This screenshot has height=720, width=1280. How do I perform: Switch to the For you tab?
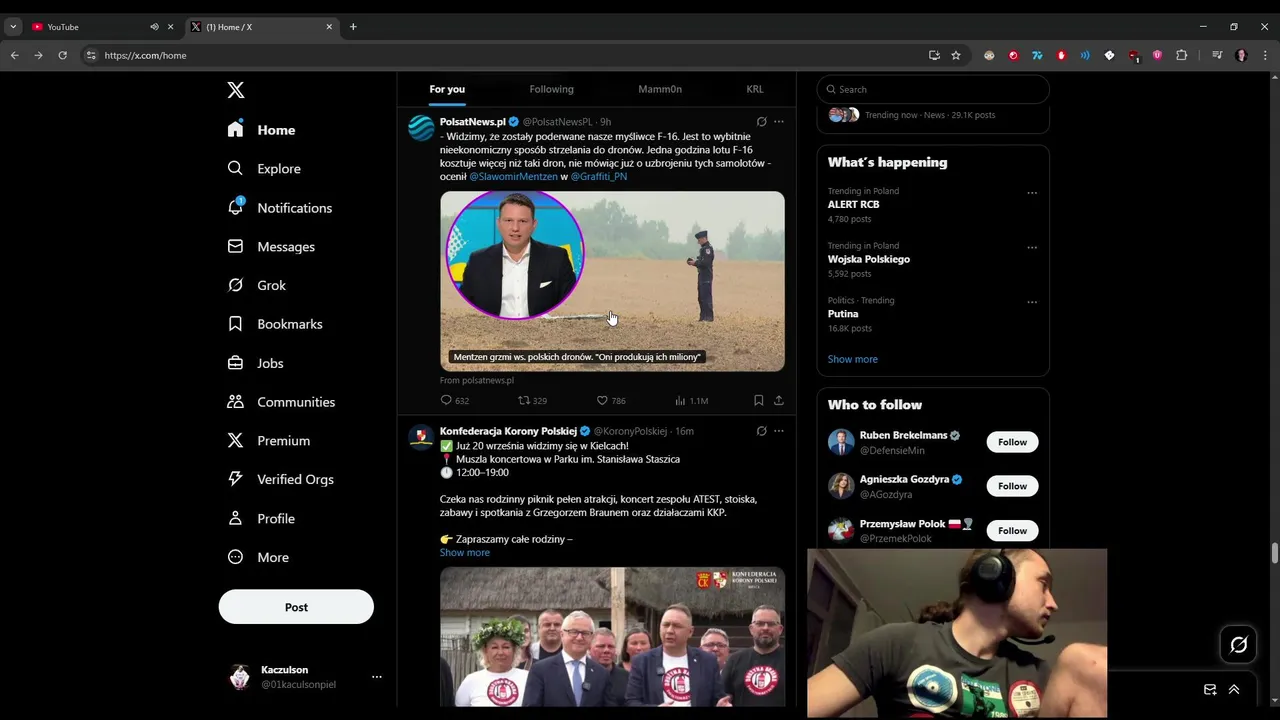pyautogui.click(x=447, y=89)
